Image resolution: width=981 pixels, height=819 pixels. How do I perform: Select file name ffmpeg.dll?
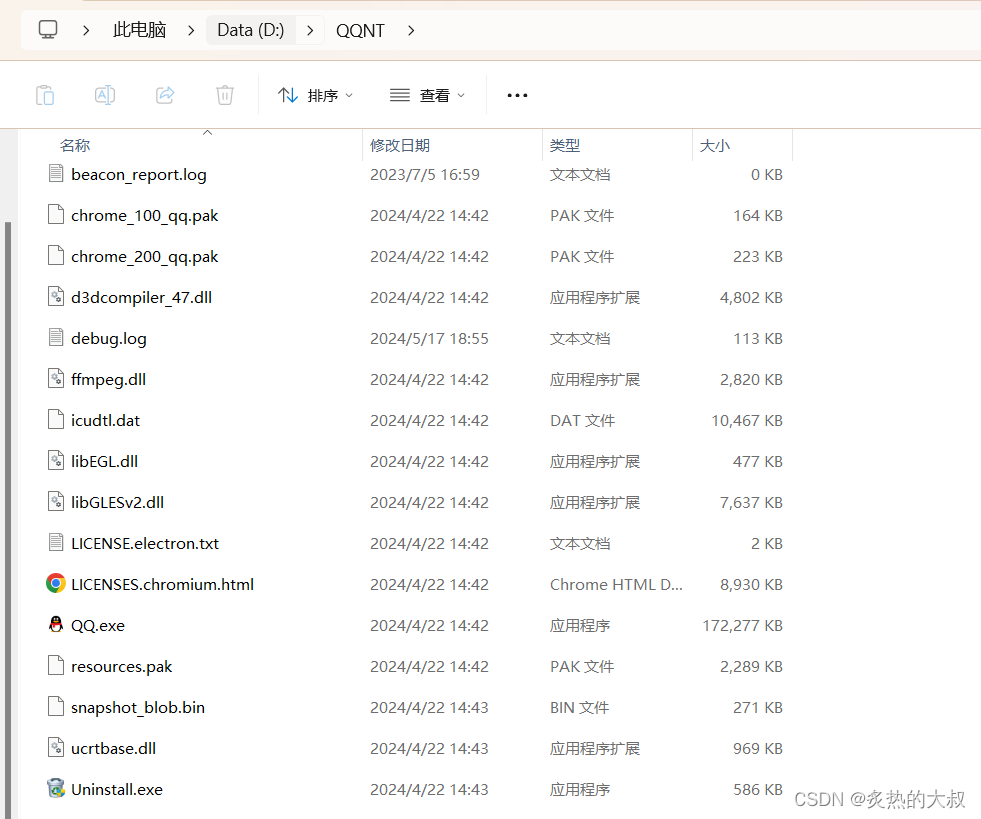(x=108, y=380)
